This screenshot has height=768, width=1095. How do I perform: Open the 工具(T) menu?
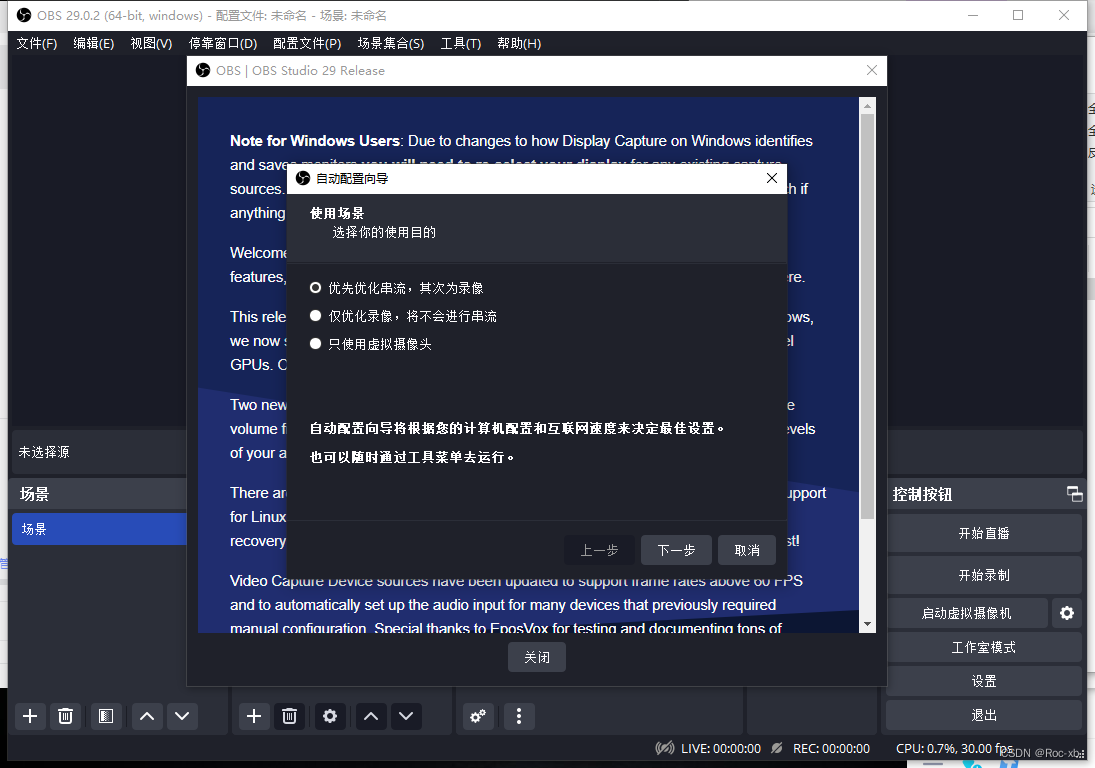click(460, 44)
